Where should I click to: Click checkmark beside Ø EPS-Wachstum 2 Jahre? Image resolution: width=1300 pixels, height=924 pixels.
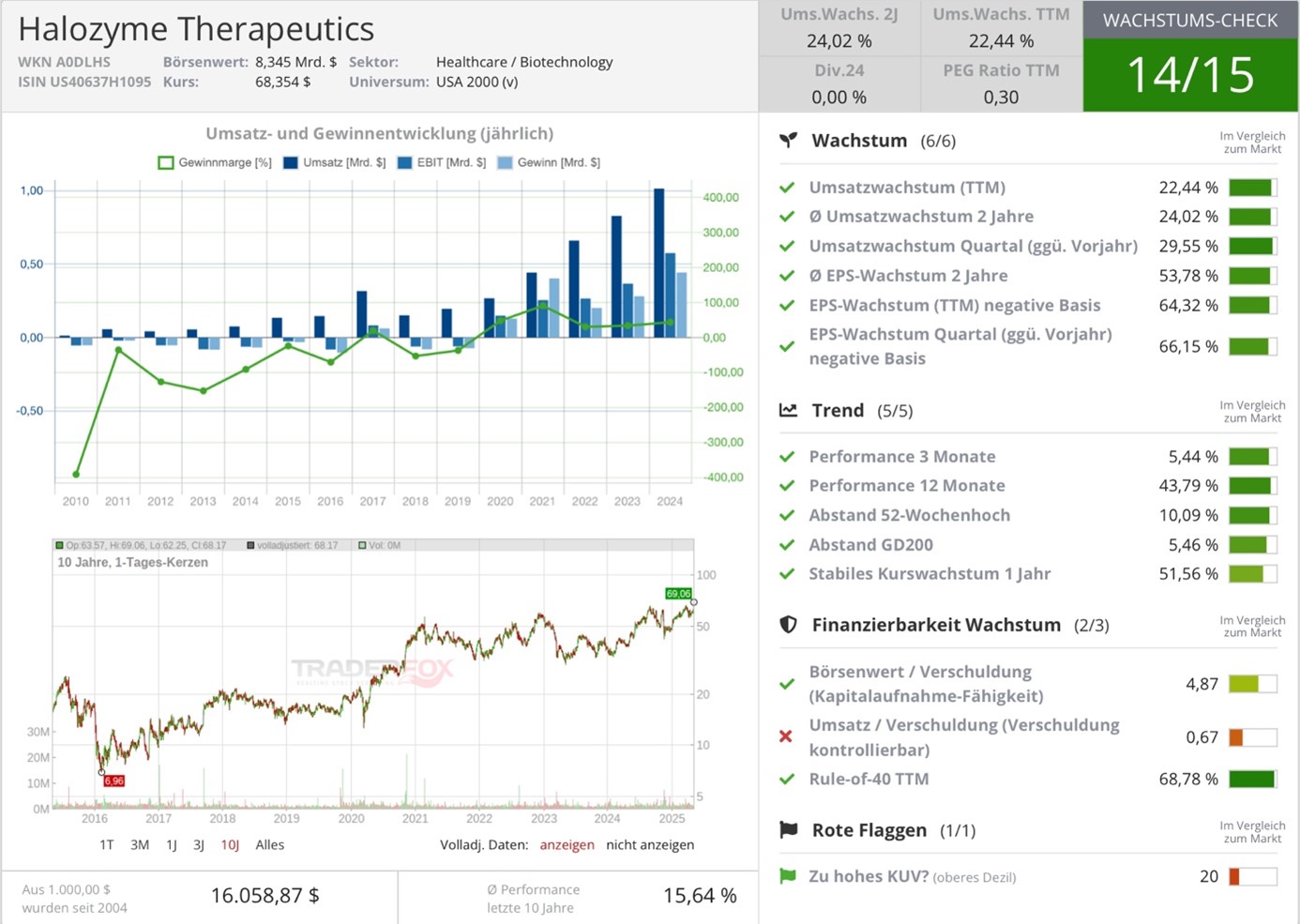tap(787, 276)
